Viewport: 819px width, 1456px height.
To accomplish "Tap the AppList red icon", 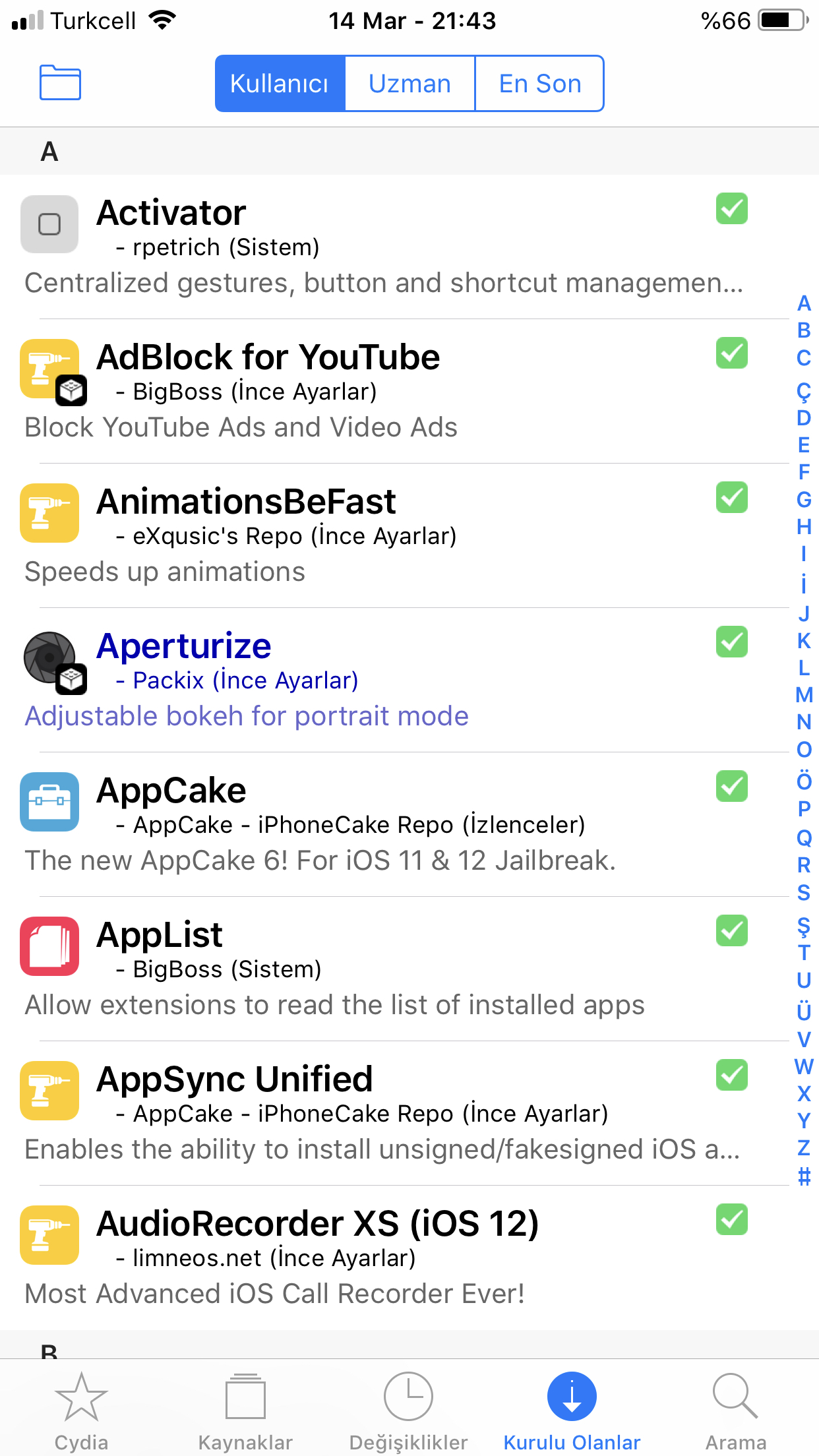I will pyautogui.click(x=49, y=946).
